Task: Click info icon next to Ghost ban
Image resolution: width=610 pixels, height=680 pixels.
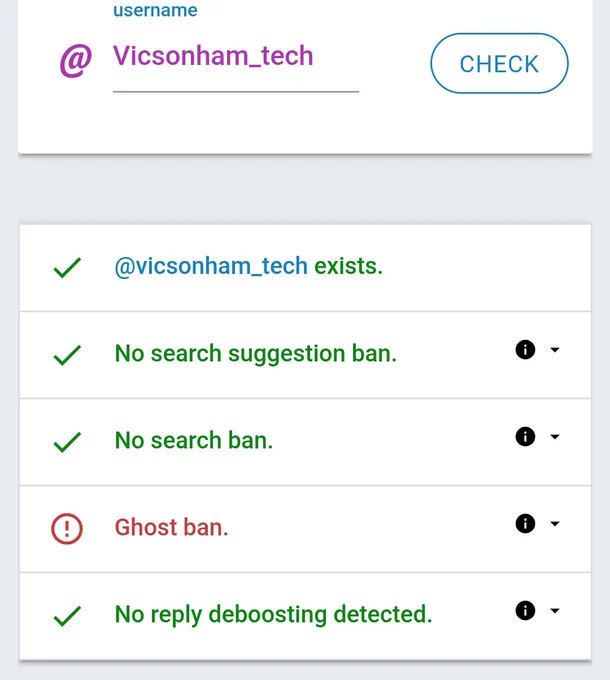Action: click(525, 523)
